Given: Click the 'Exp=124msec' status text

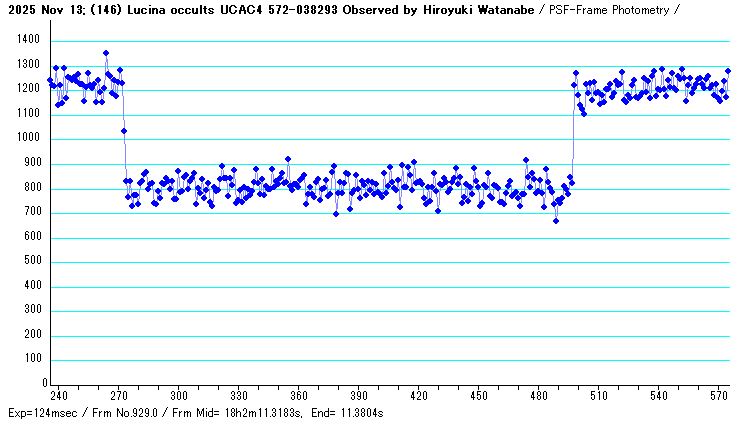Looking at the screenshot, I should point(41,413).
